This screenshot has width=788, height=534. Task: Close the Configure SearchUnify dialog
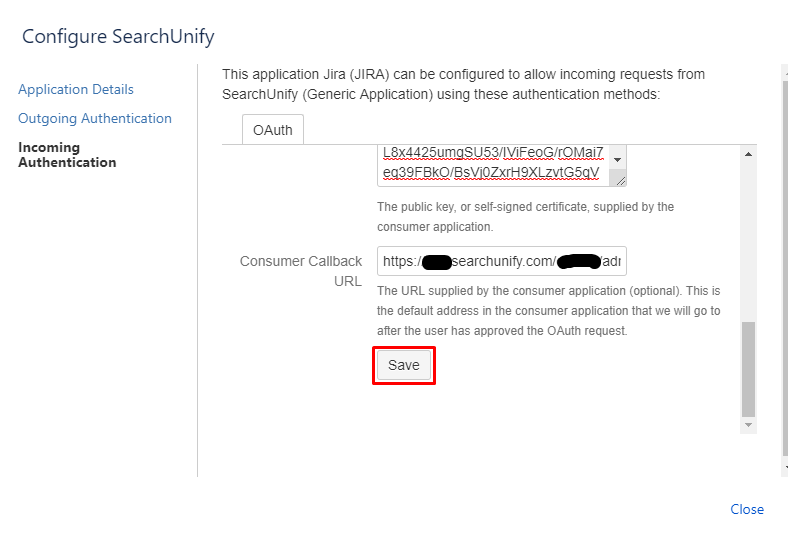pyautogui.click(x=747, y=509)
